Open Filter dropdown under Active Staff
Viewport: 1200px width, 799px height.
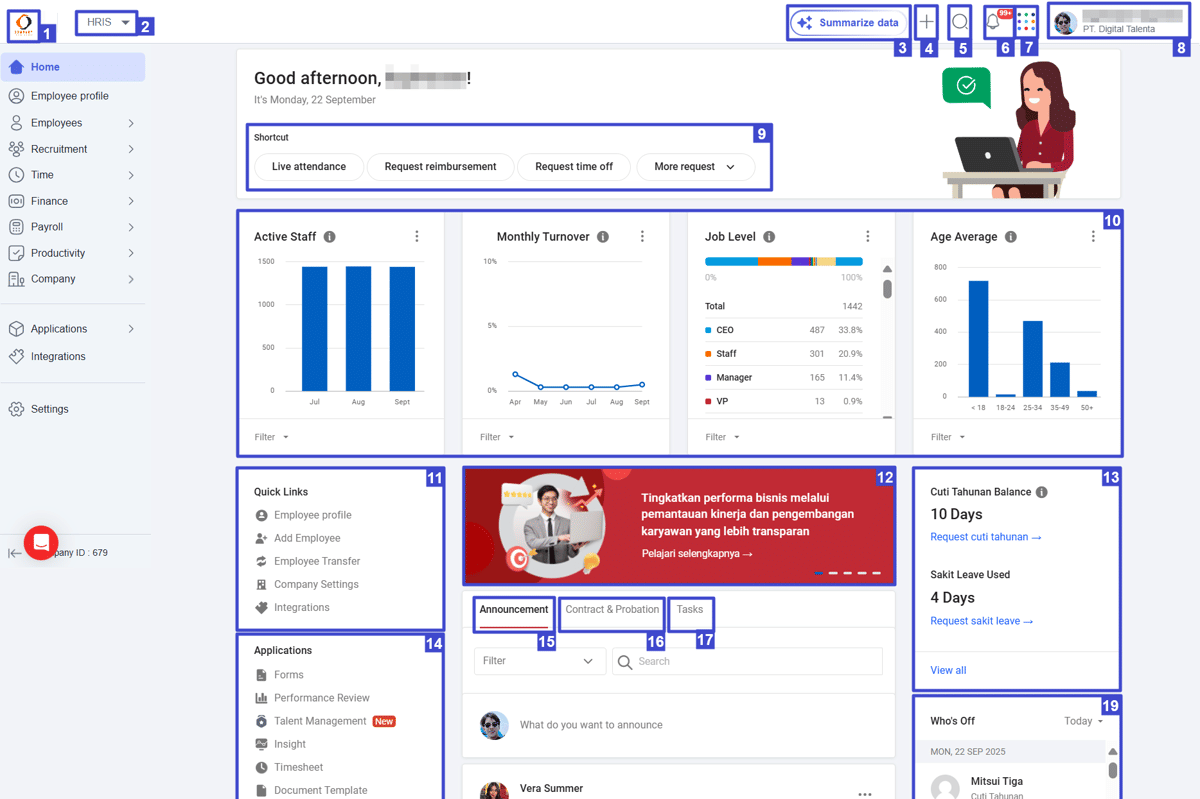[x=271, y=437]
